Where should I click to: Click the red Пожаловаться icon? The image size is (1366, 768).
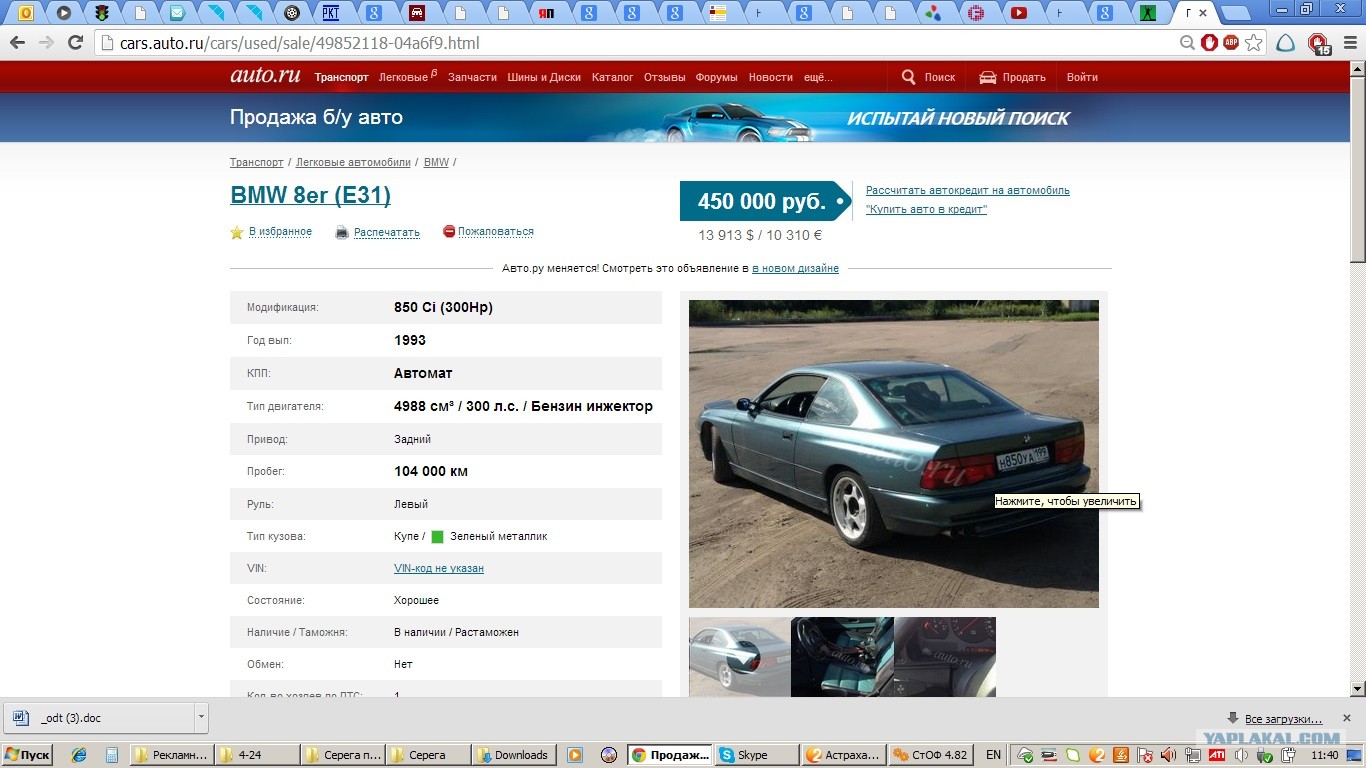click(449, 231)
